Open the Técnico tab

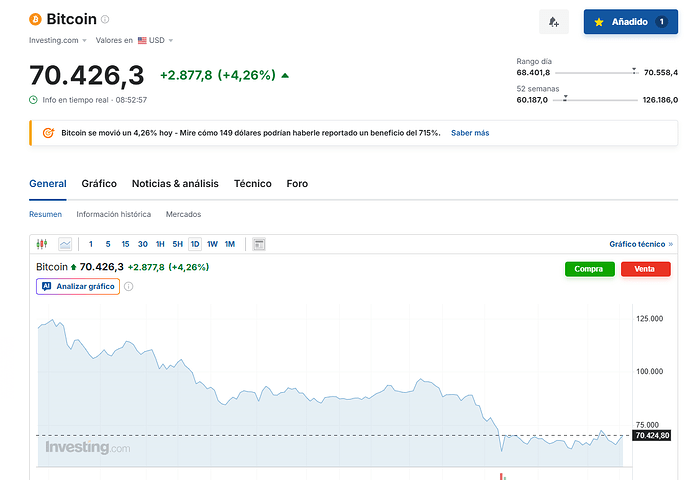[x=253, y=183]
